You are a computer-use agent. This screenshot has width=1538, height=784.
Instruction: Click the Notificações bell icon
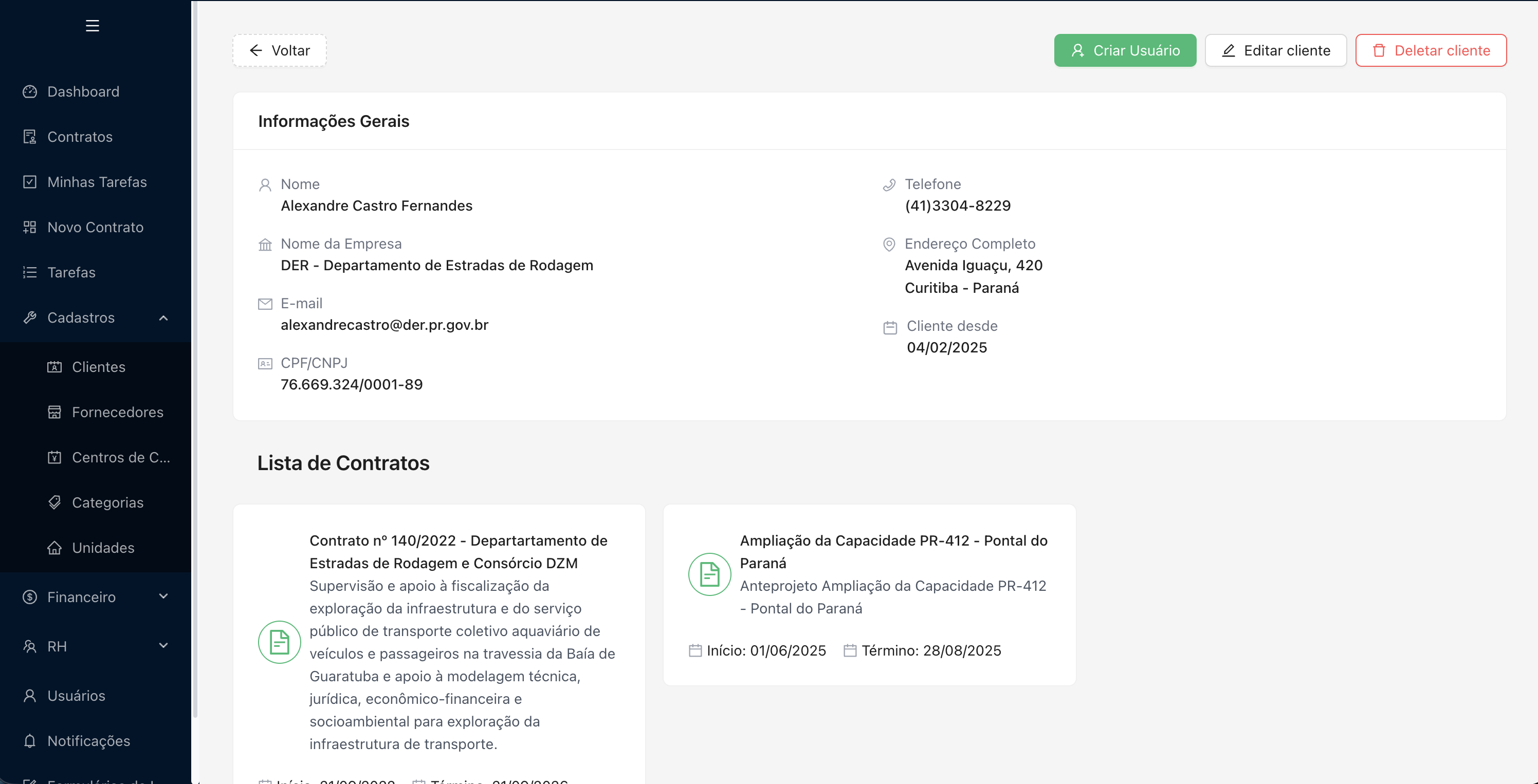tap(30, 740)
